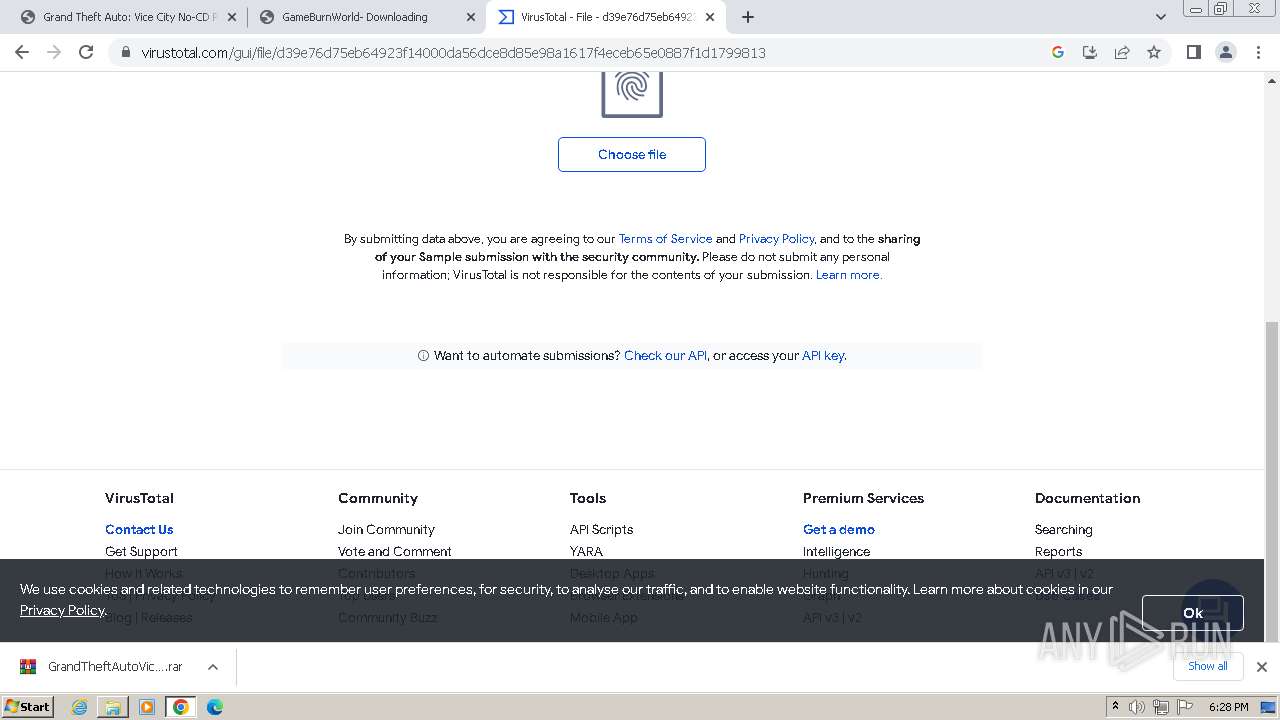
Task: Open the Chrome three-dot menu
Action: coord(1259,52)
